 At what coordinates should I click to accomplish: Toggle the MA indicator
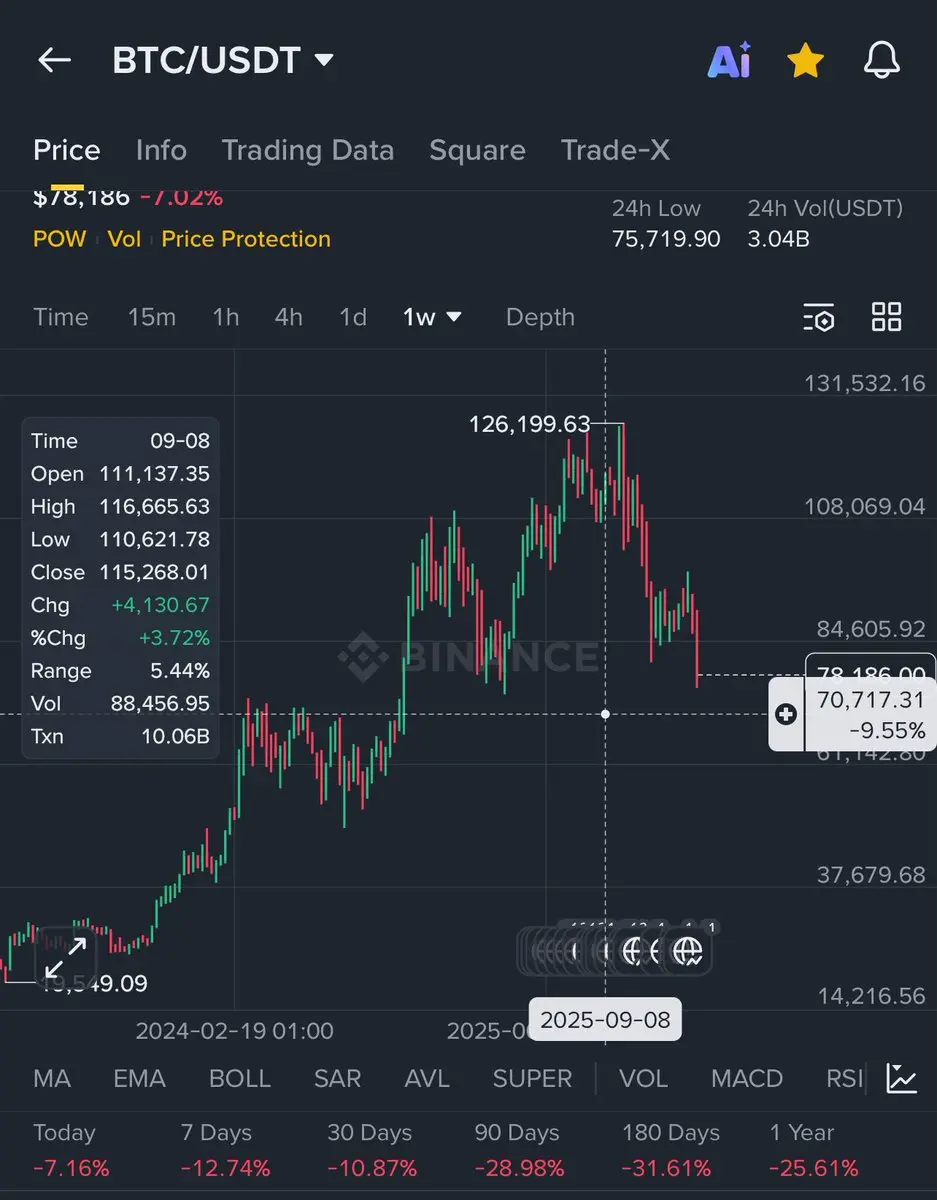[52, 1079]
